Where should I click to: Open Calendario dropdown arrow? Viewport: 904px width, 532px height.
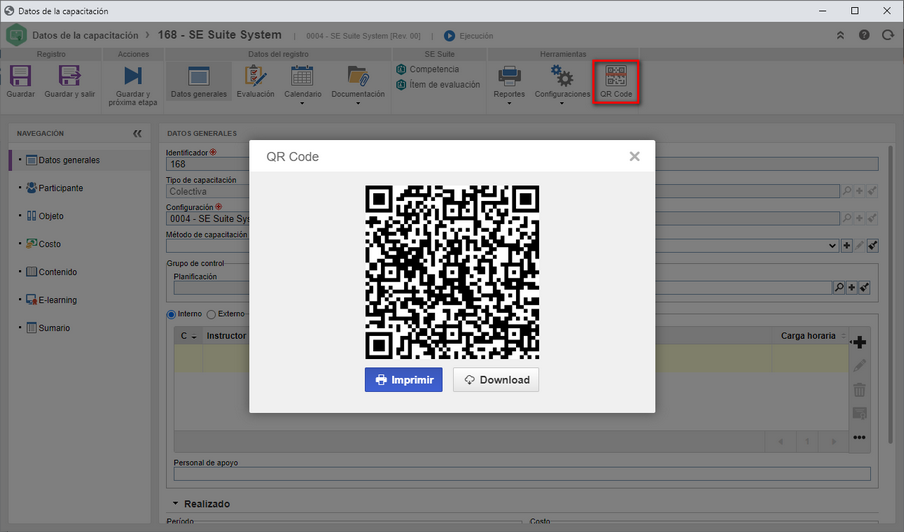(302, 103)
